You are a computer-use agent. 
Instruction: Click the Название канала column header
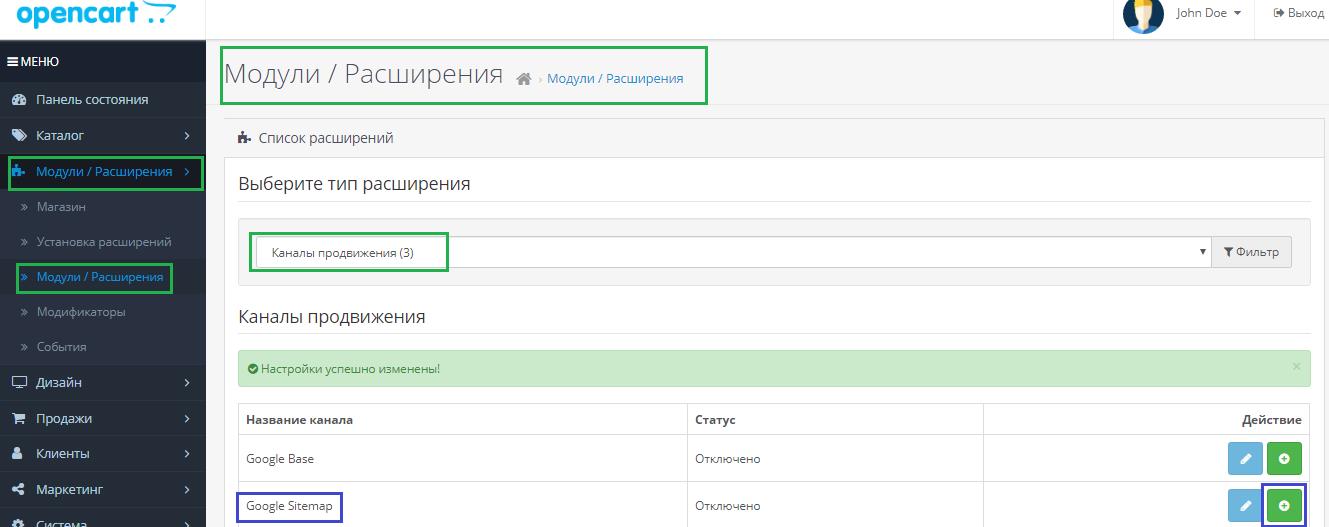(299, 420)
